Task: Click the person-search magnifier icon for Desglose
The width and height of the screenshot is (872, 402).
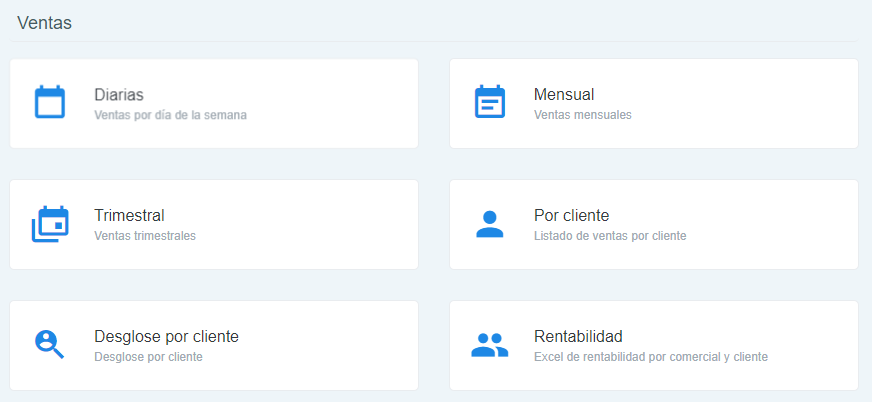Action: [49, 344]
